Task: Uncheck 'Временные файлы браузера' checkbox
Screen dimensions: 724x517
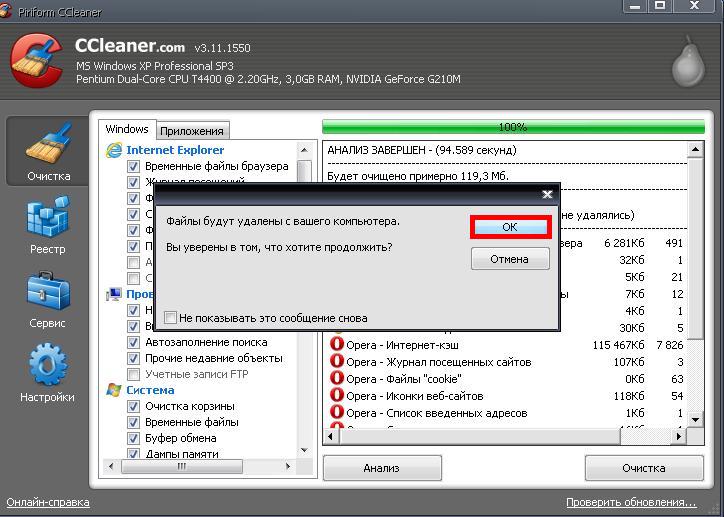Action: [x=133, y=166]
